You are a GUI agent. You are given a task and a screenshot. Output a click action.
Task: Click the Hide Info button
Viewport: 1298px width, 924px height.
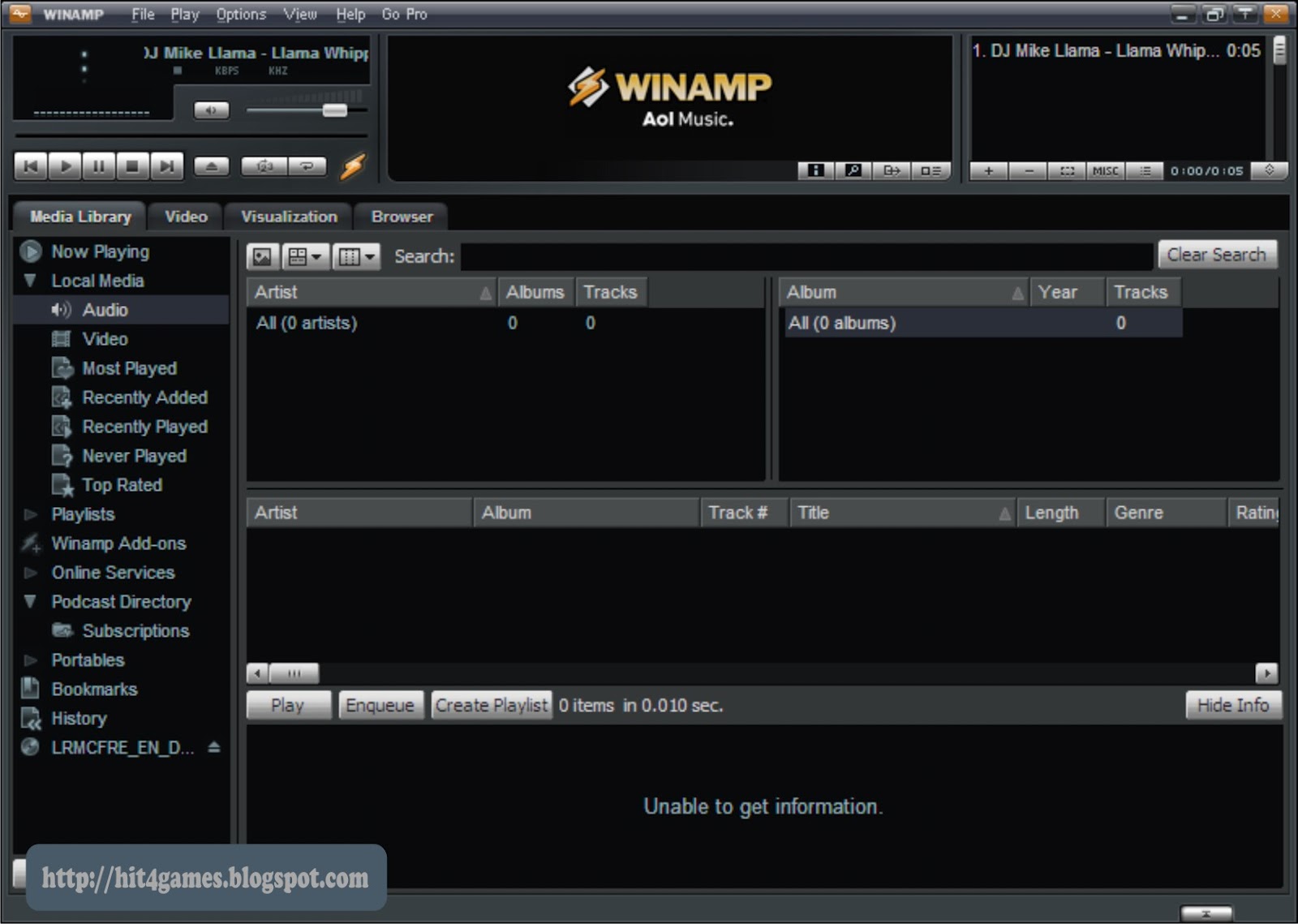coord(1233,705)
